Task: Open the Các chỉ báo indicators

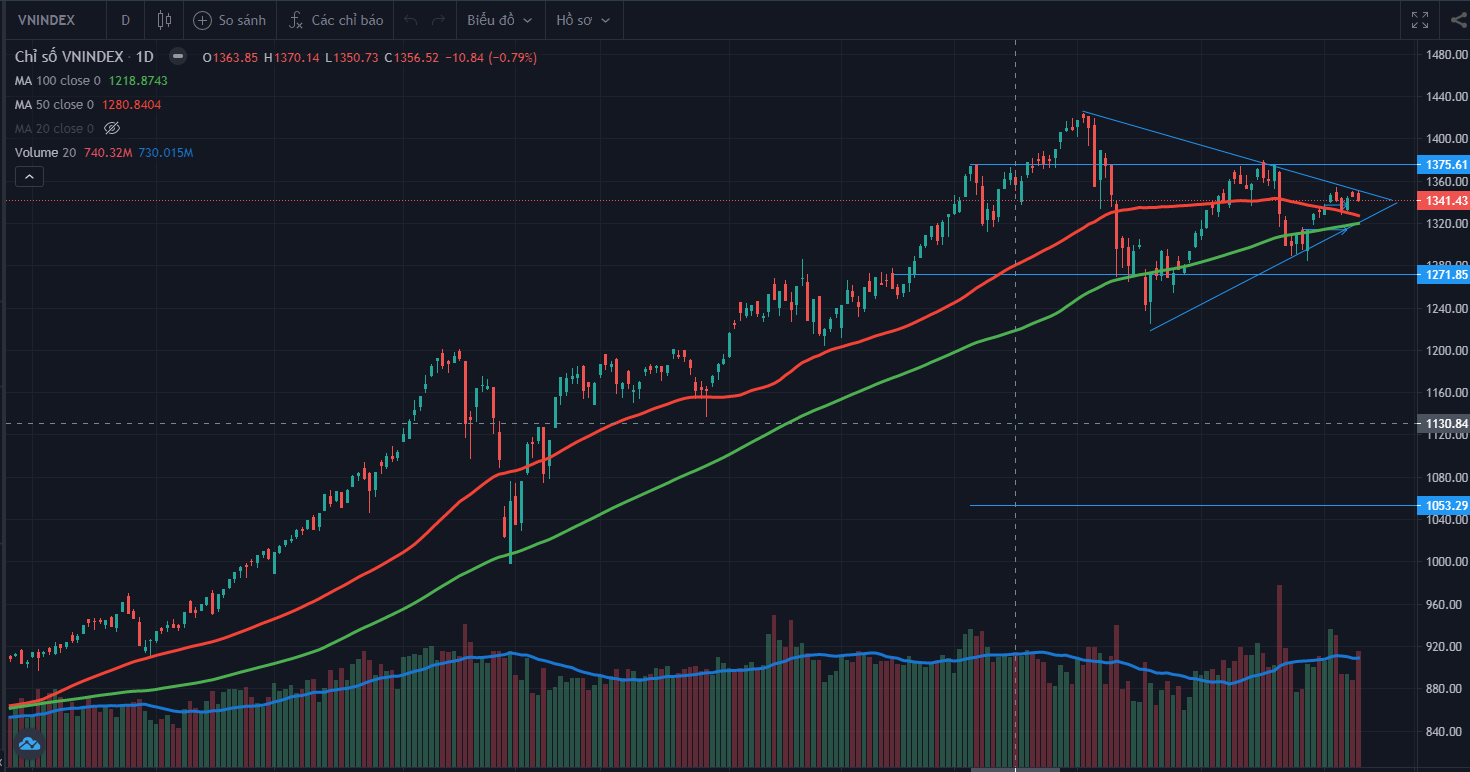Action: pyautogui.click(x=336, y=20)
